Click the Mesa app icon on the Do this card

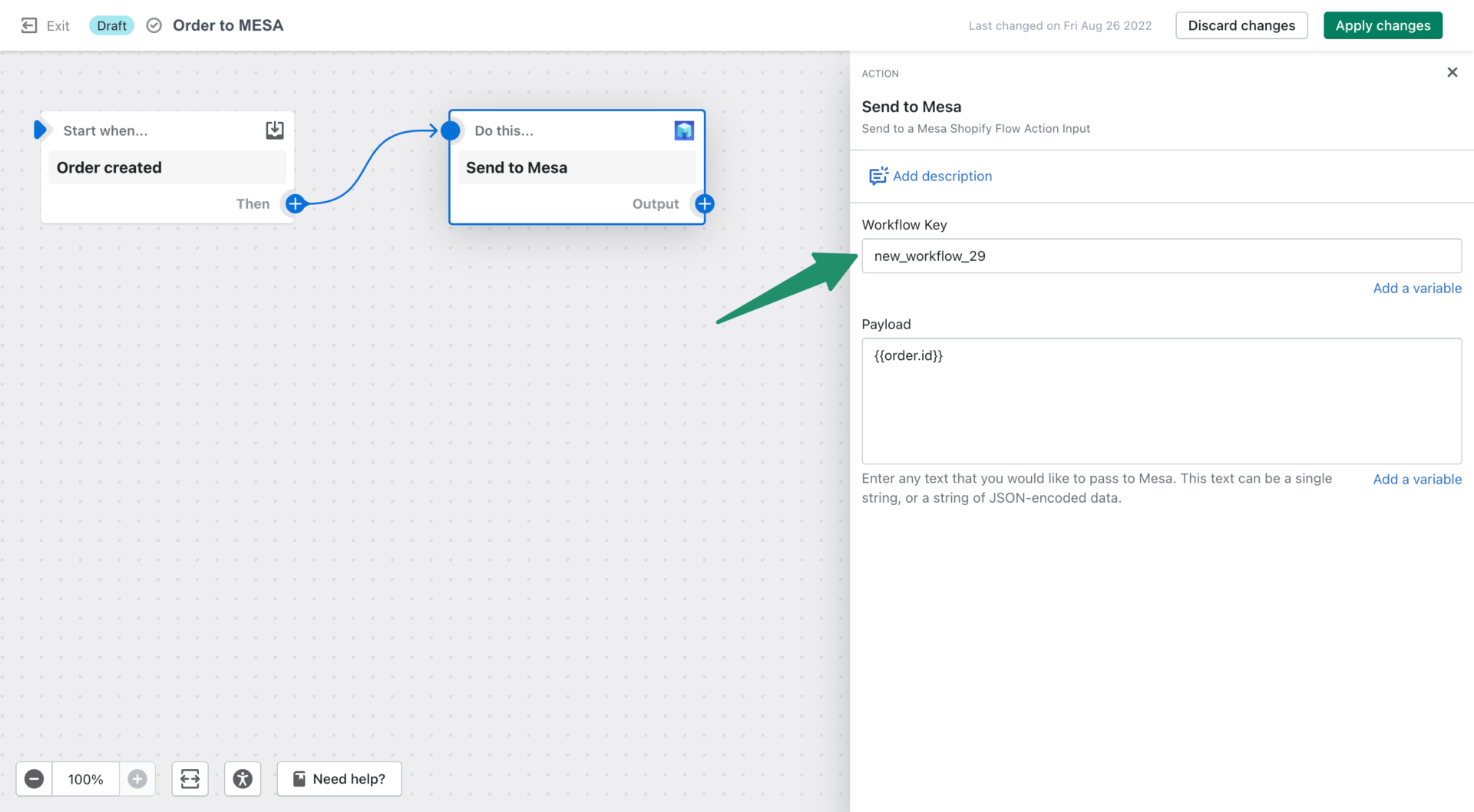(683, 130)
